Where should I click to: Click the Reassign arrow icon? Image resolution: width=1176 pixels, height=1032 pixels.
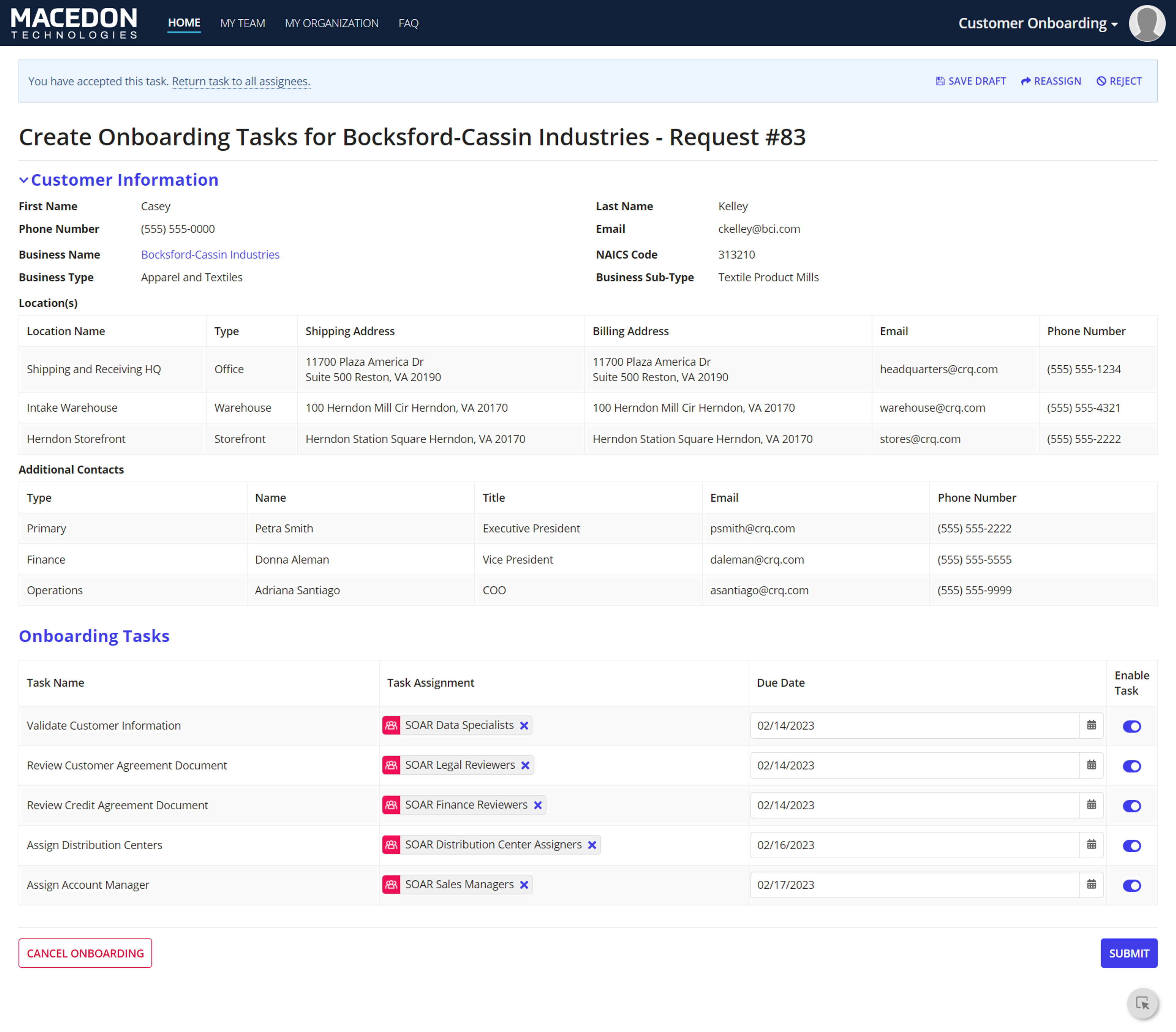pos(1025,81)
